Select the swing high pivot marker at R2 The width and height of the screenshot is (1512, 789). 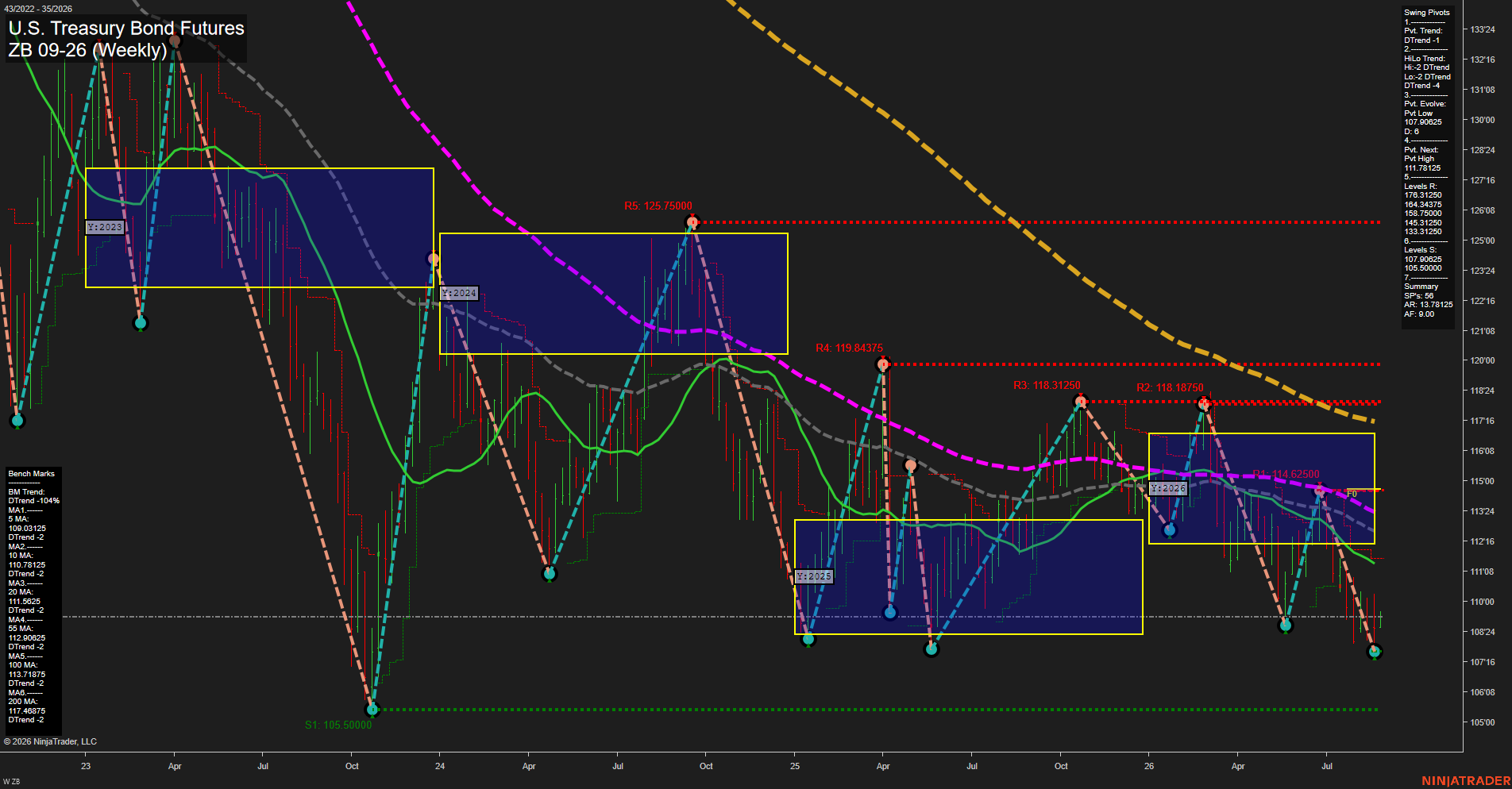(x=1204, y=404)
